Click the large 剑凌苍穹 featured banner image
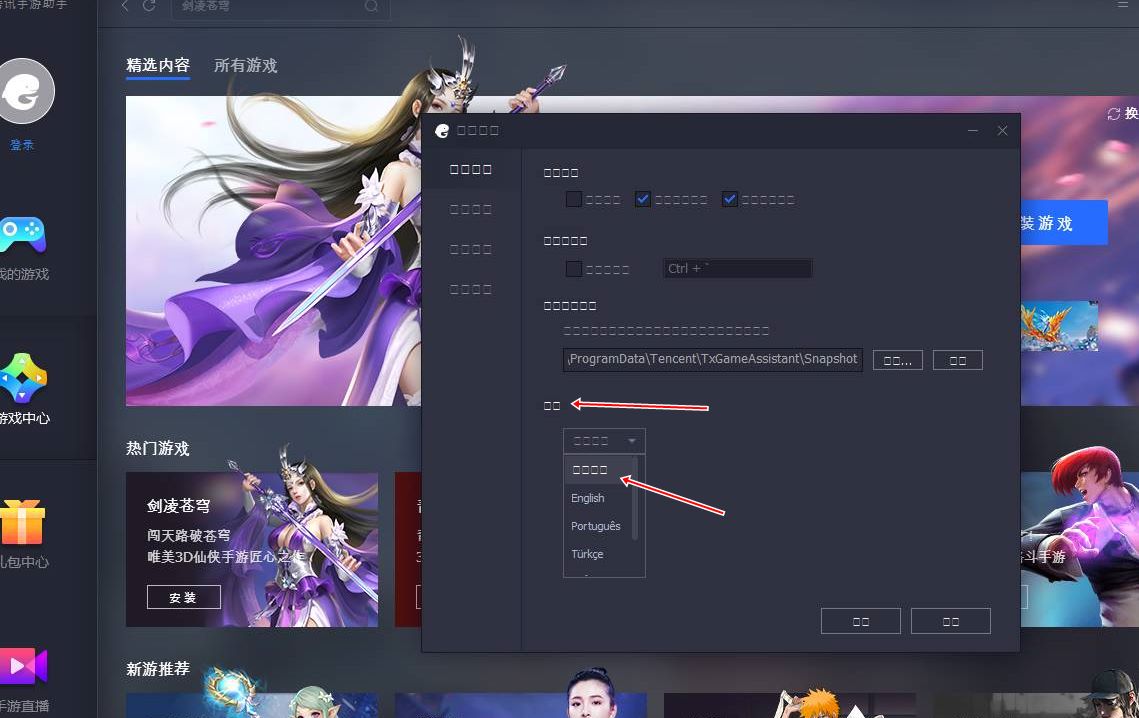This screenshot has height=718, width=1139. point(273,251)
